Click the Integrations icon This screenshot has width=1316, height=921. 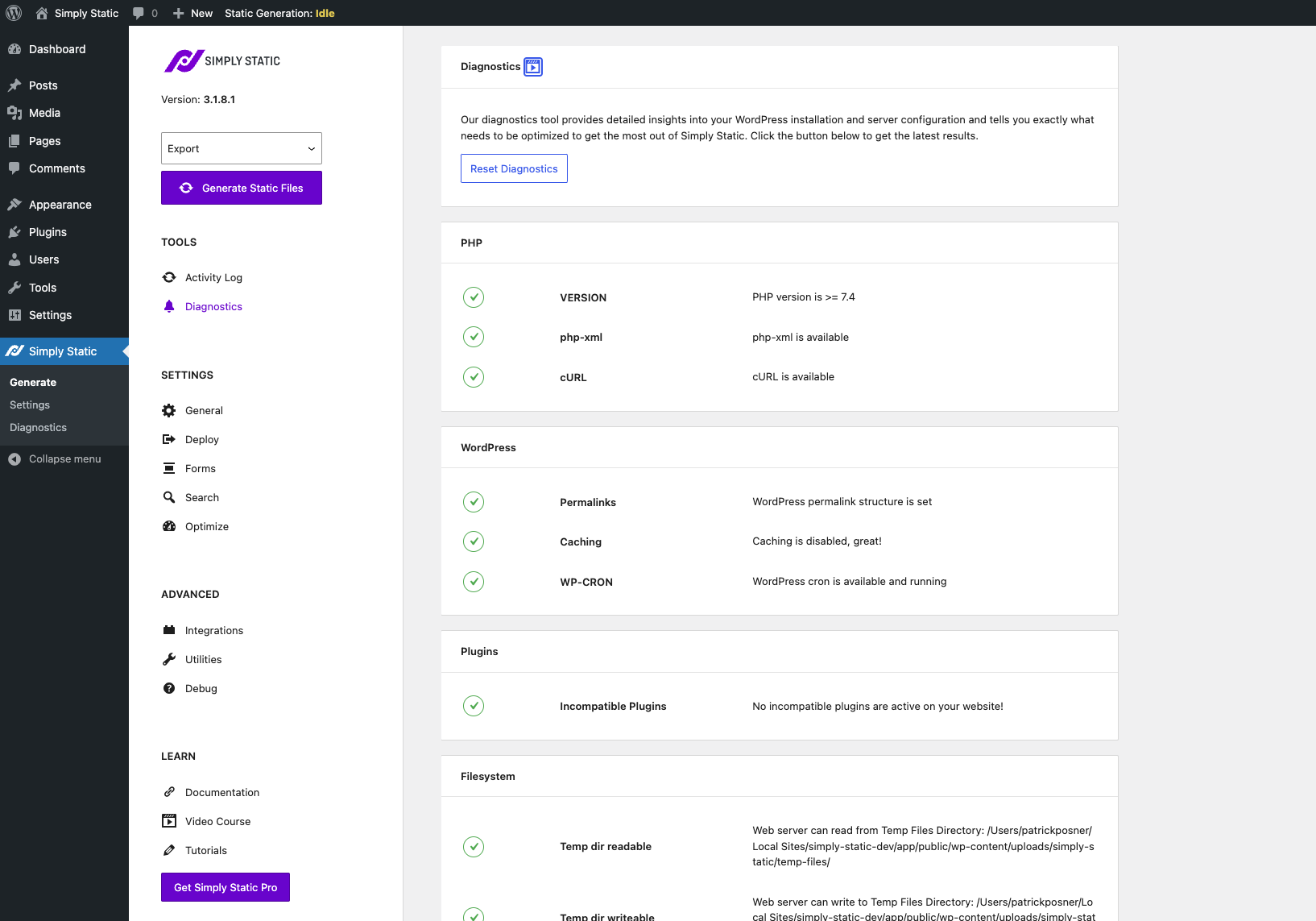[x=169, y=630]
